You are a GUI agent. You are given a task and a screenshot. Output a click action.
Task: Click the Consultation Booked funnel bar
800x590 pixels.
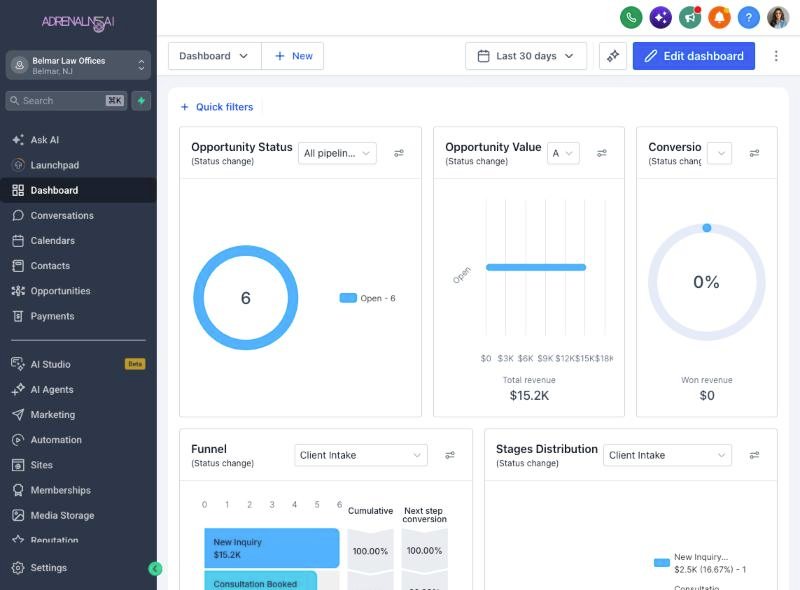point(260,580)
